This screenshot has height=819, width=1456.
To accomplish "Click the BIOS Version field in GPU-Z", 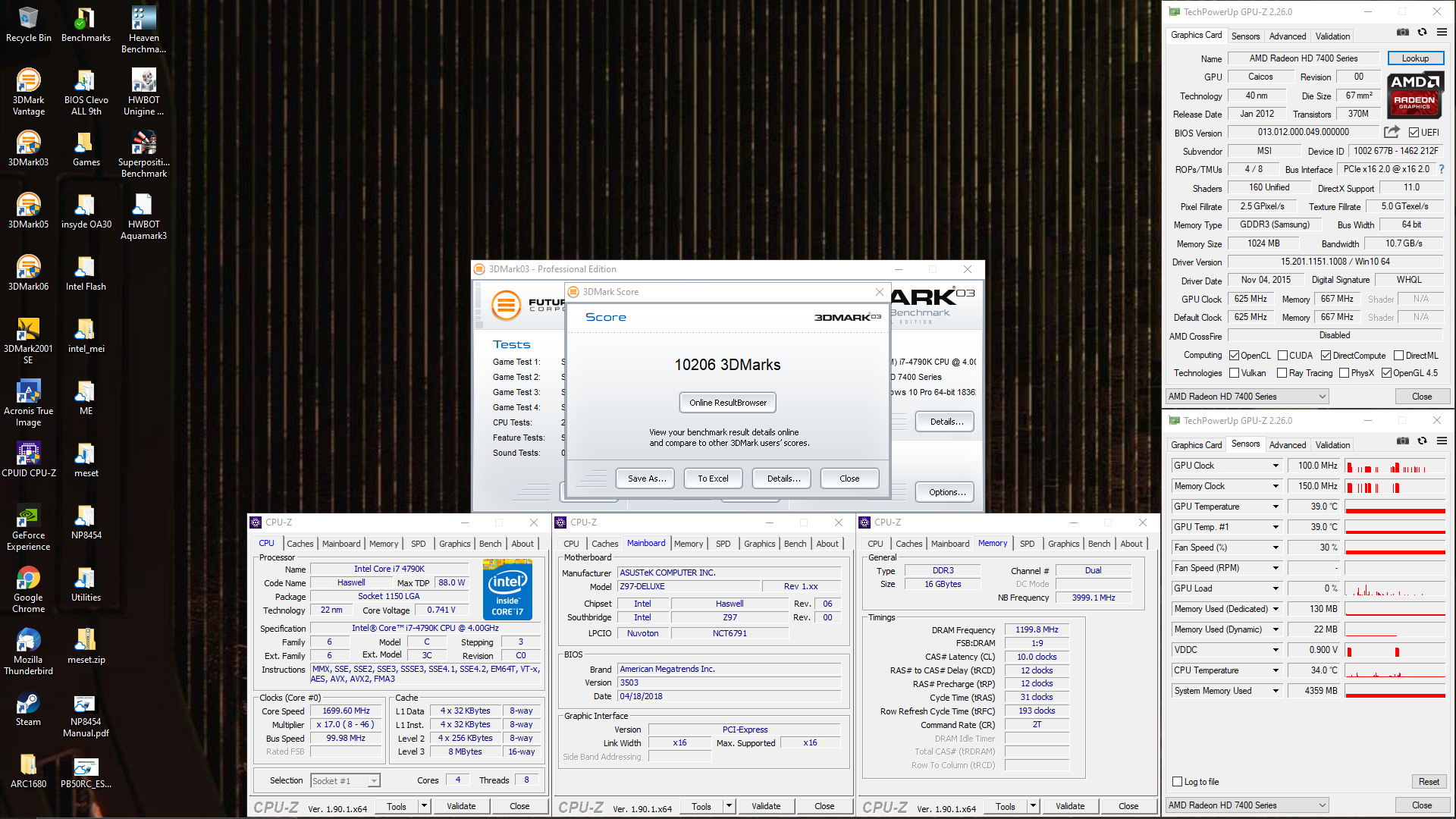I will tap(1304, 132).
